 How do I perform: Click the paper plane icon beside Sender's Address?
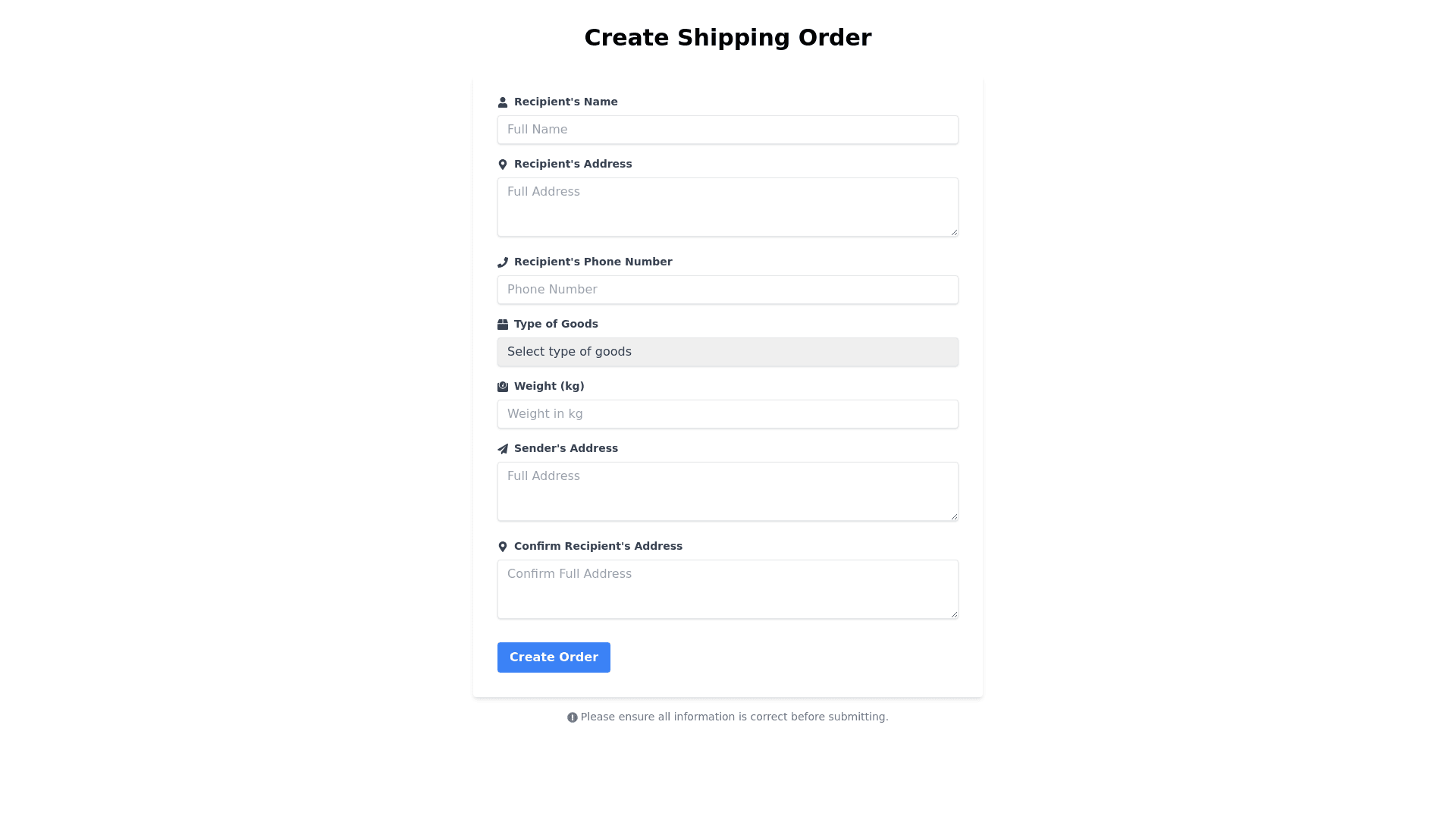(x=502, y=449)
